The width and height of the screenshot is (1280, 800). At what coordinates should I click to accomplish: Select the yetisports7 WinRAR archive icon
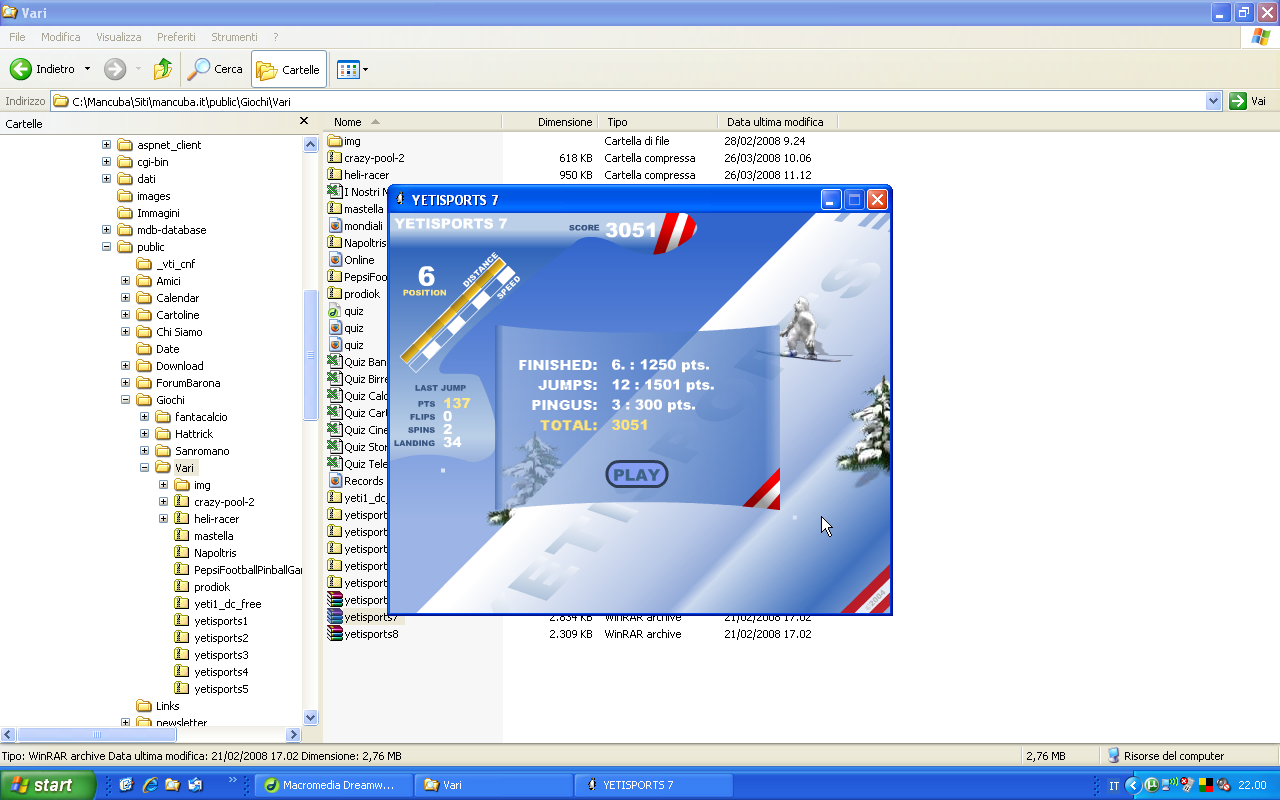click(x=335, y=617)
